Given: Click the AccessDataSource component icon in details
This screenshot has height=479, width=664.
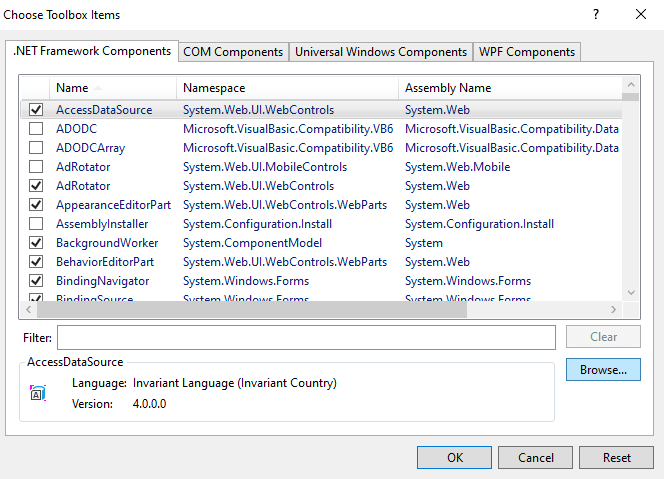Looking at the screenshot, I should click(x=38, y=393).
